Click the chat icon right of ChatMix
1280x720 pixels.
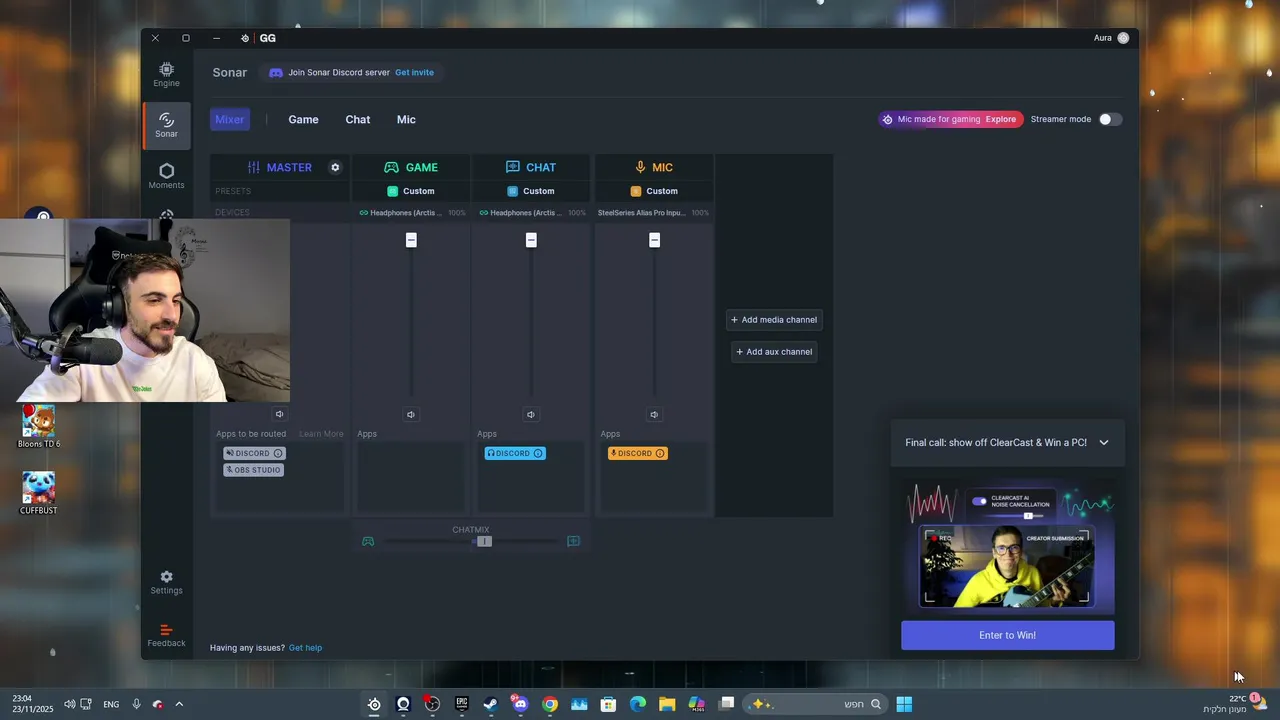tap(573, 541)
